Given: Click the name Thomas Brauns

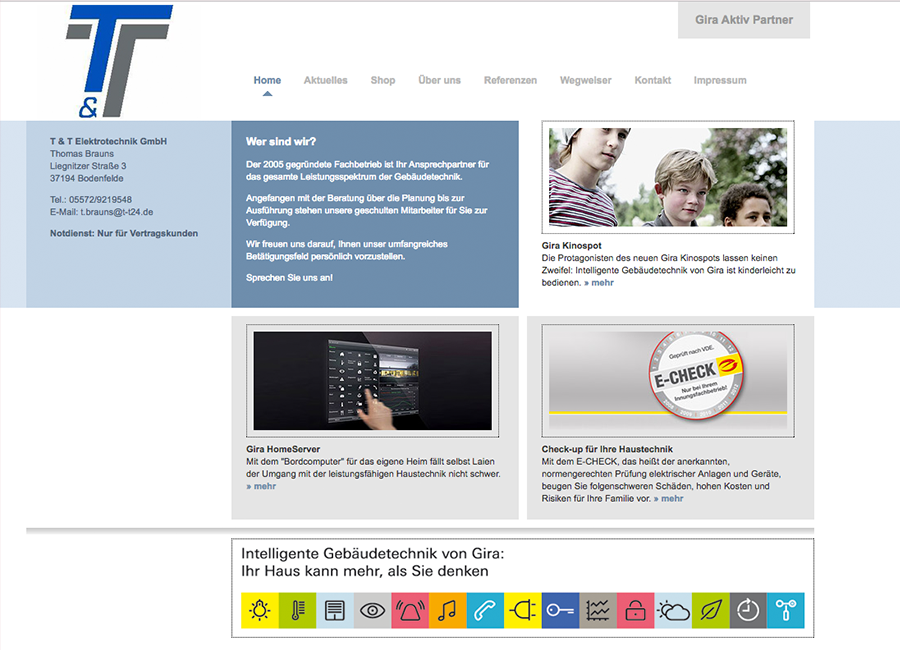Looking at the screenshot, I should pyautogui.click(x=82, y=154).
